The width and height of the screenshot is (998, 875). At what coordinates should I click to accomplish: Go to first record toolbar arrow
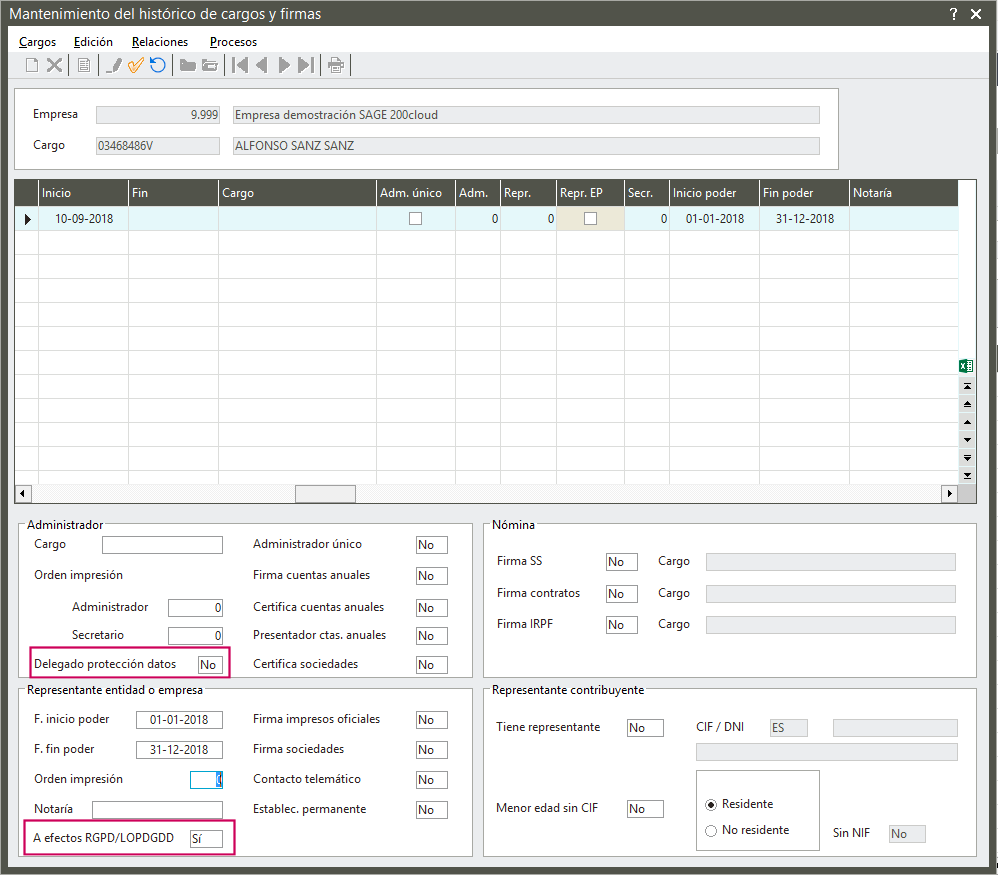[240, 66]
